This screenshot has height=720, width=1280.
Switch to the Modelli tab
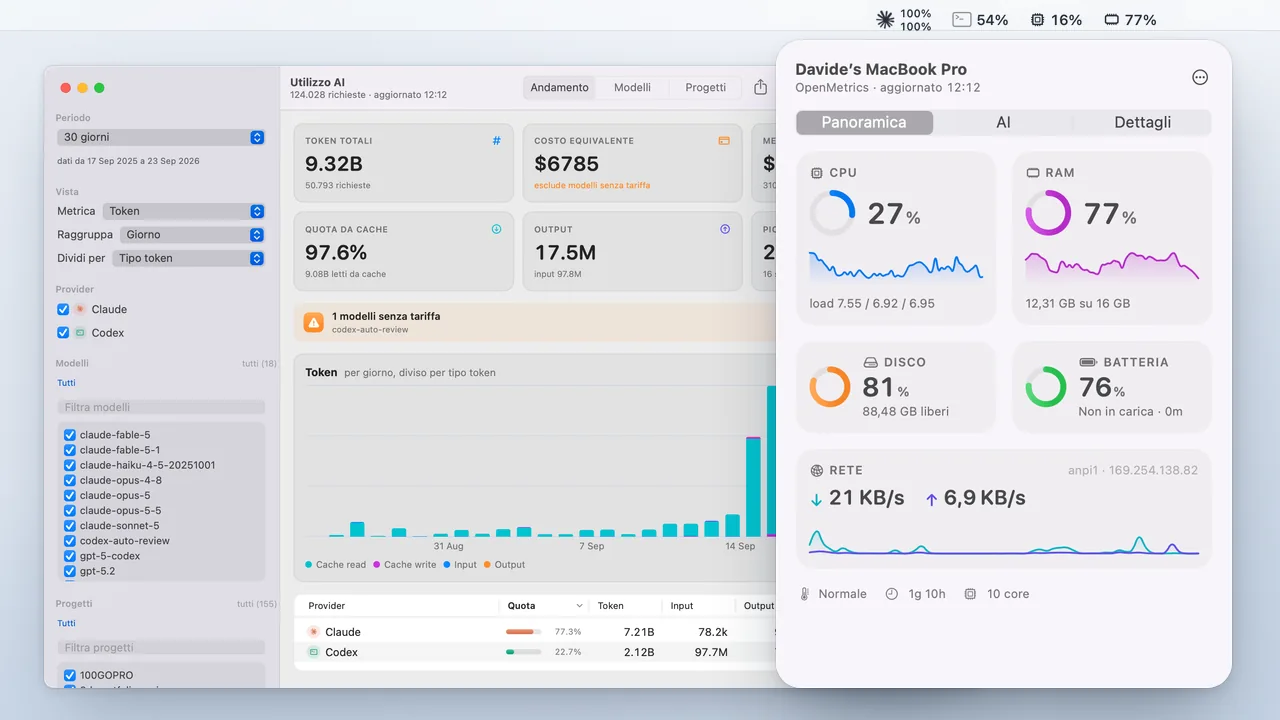point(632,88)
